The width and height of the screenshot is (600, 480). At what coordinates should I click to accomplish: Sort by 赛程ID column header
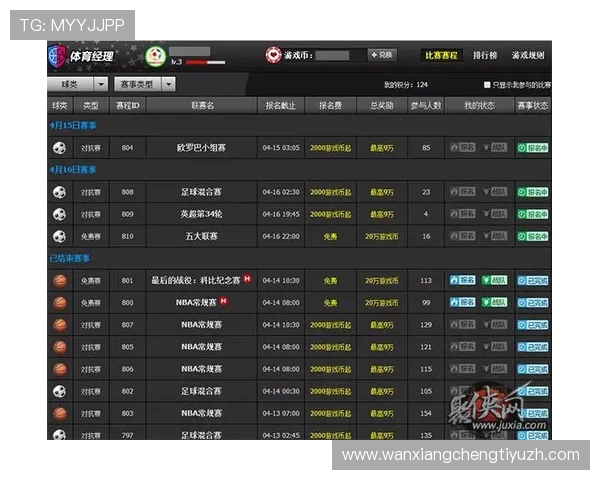(x=128, y=106)
